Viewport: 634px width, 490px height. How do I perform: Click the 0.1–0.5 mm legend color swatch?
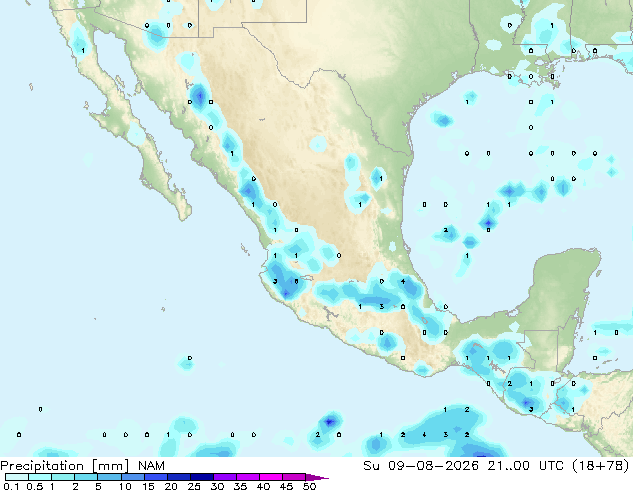17,477
